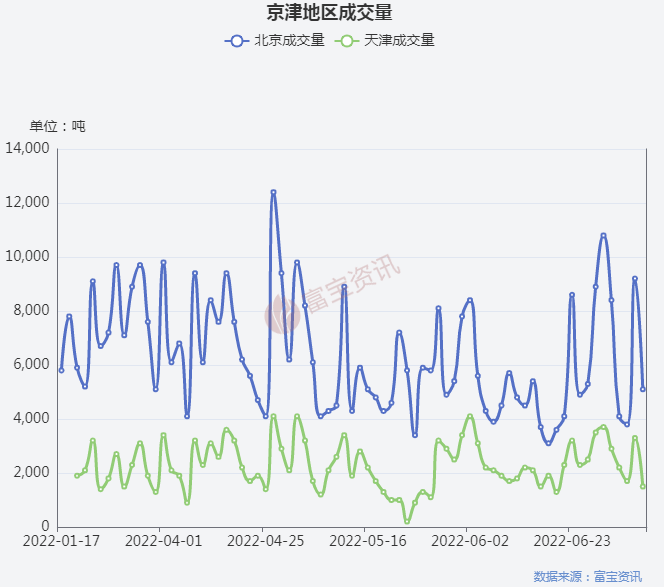Click the 14,000 y-axis label
The image size is (664, 587).
[28, 149]
